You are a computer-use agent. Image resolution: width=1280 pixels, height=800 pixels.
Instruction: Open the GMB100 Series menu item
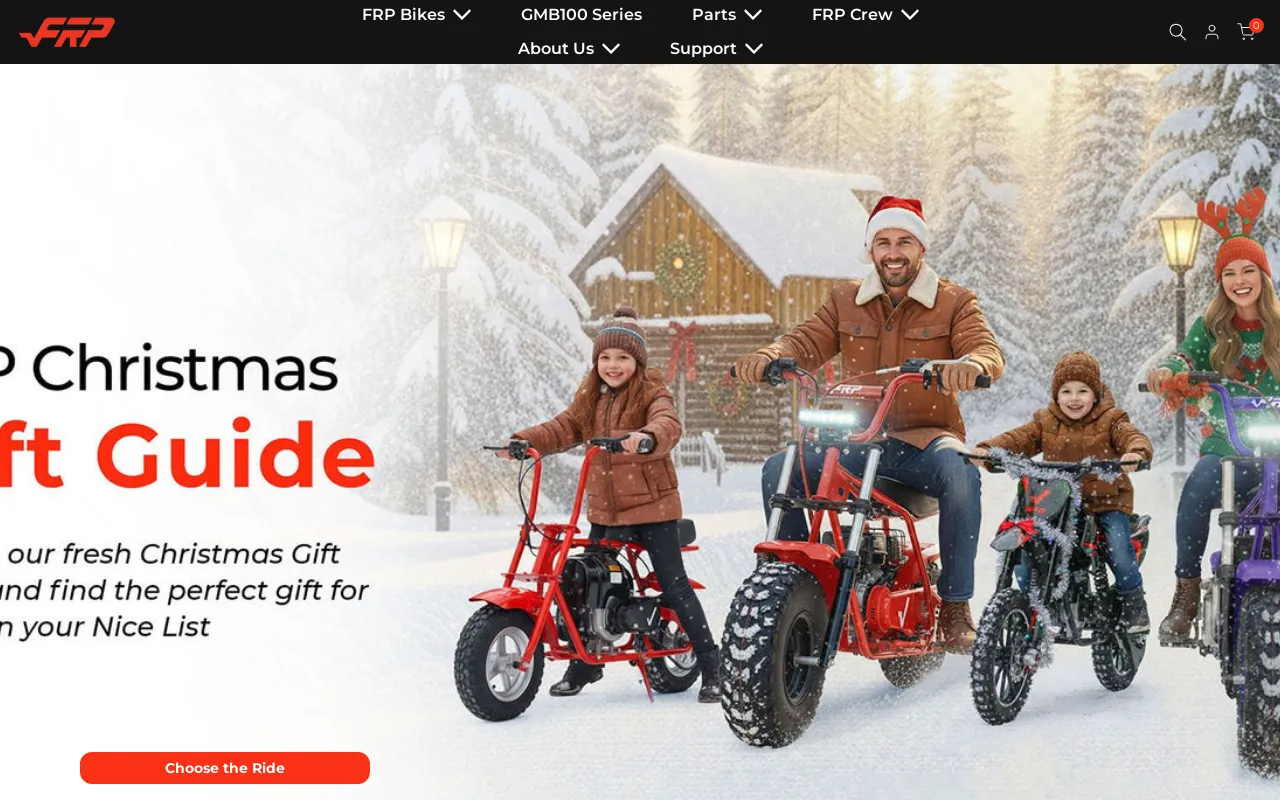581,14
